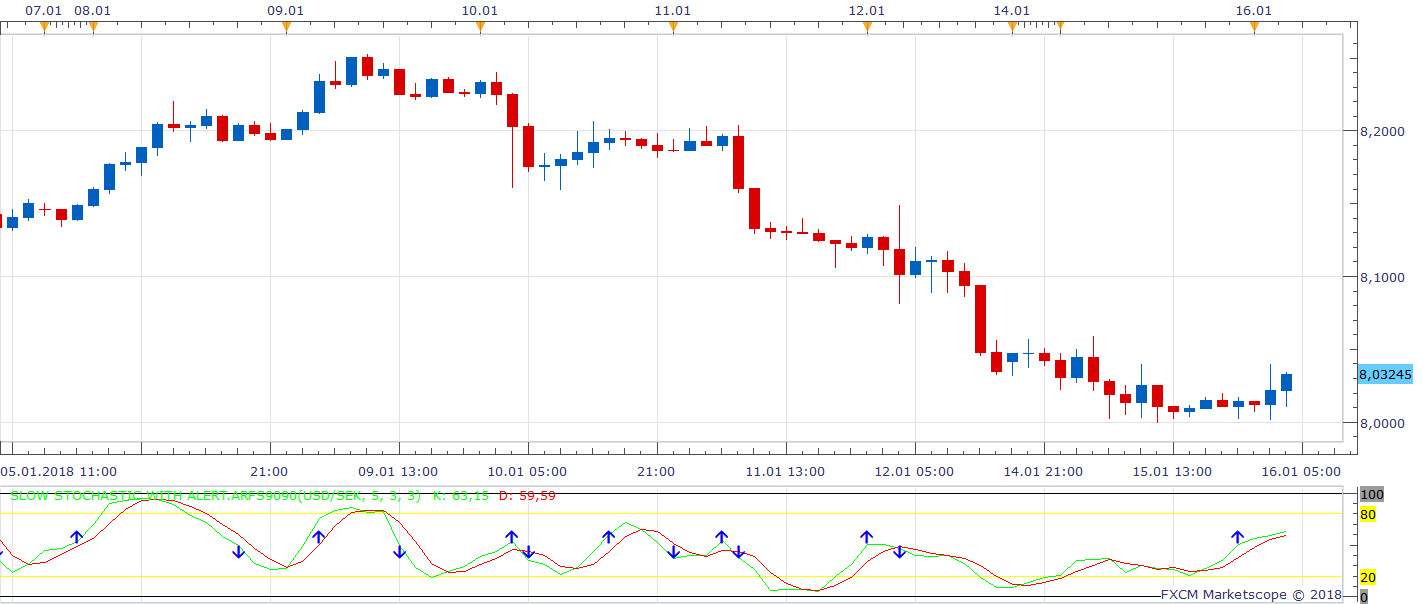Select the orange day marker below 16.01

pyautogui.click(x=1254, y=27)
